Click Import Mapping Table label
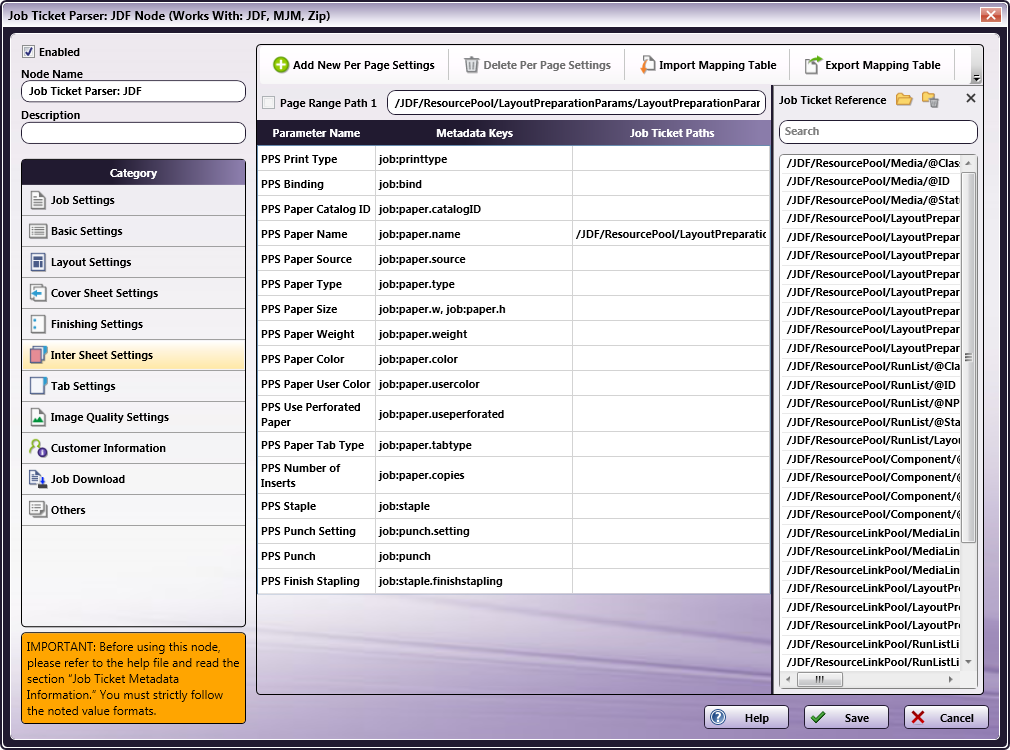The width and height of the screenshot is (1010, 750). point(718,65)
